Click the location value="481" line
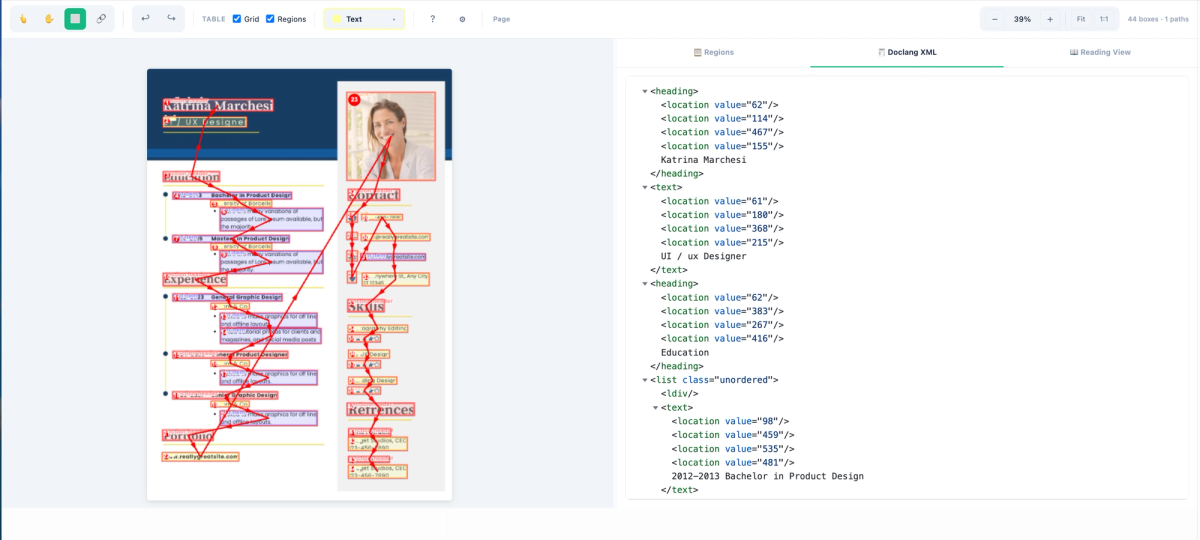Image resolution: width=1200 pixels, height=540 pixels. [733, 462]
